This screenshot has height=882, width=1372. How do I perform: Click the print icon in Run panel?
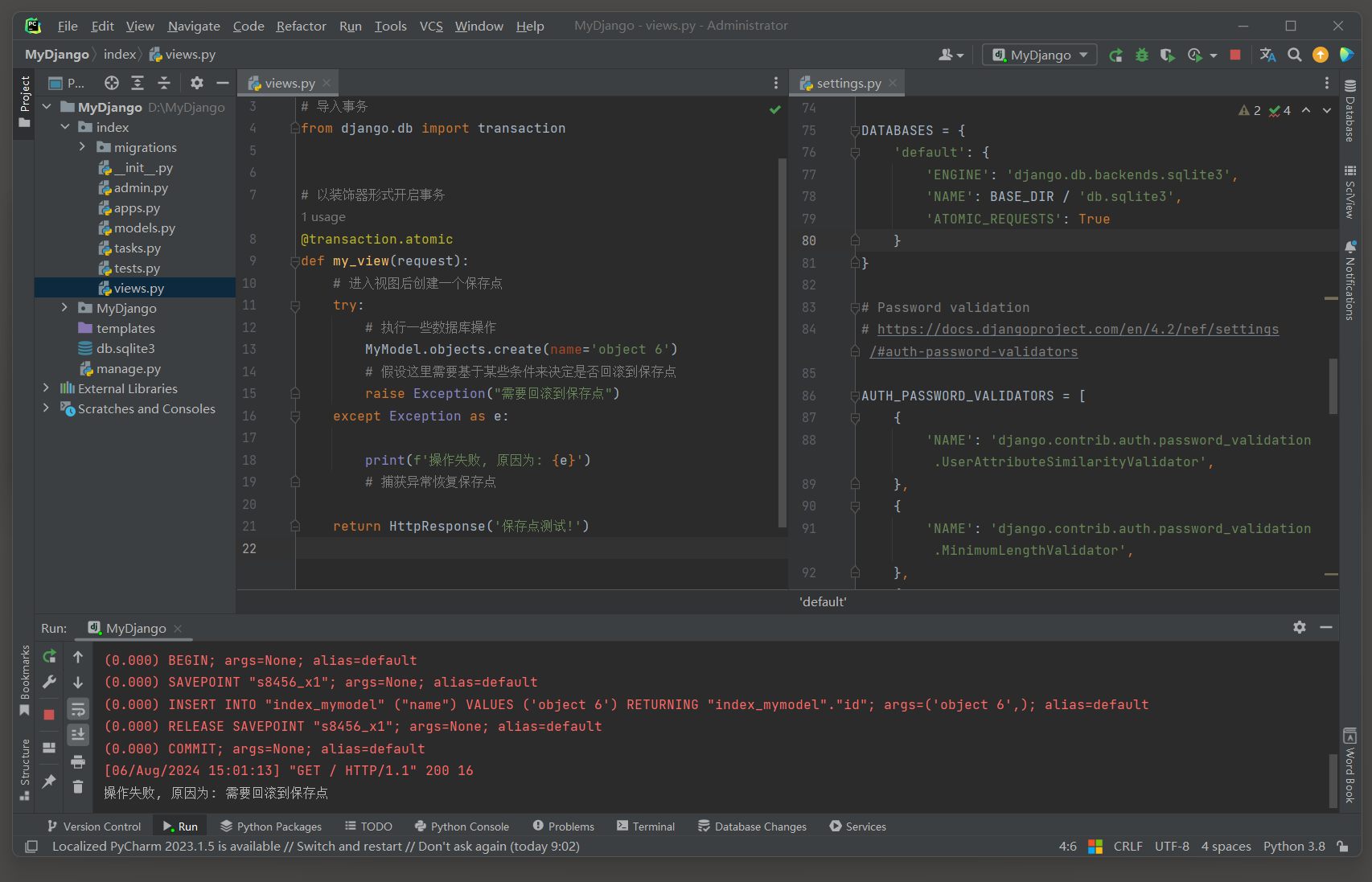pyautogui.click(x=78, y=761)
